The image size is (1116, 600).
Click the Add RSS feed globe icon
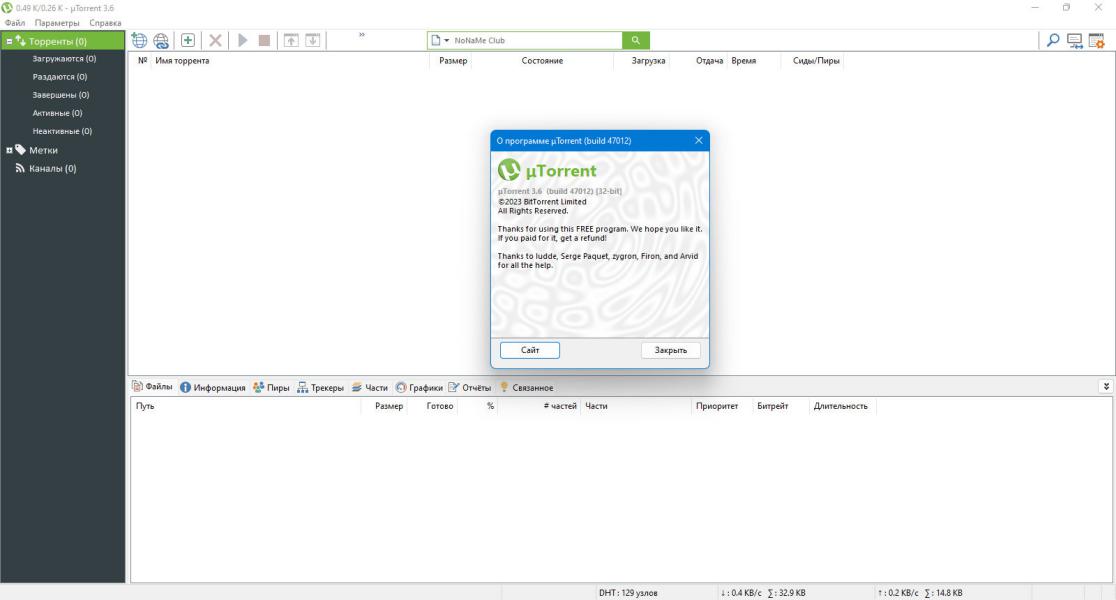162,41
